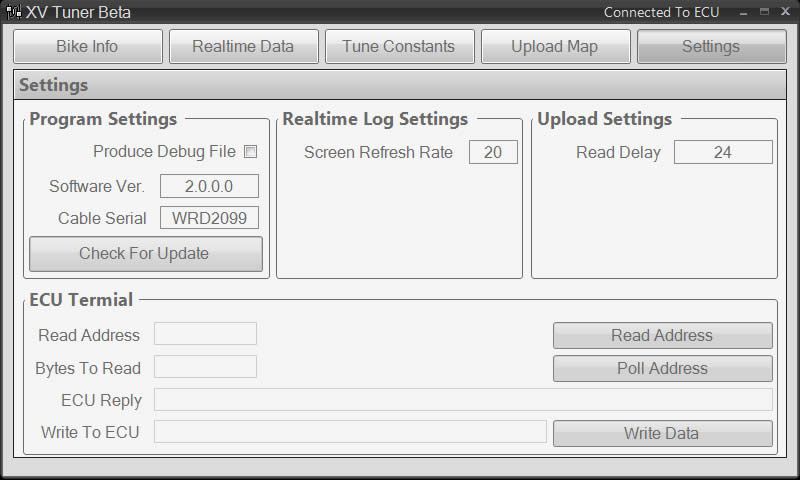Close the XV Tuner Beta window
The height and width of the screenshot is (480, 800).
click(x=785, y=13)
